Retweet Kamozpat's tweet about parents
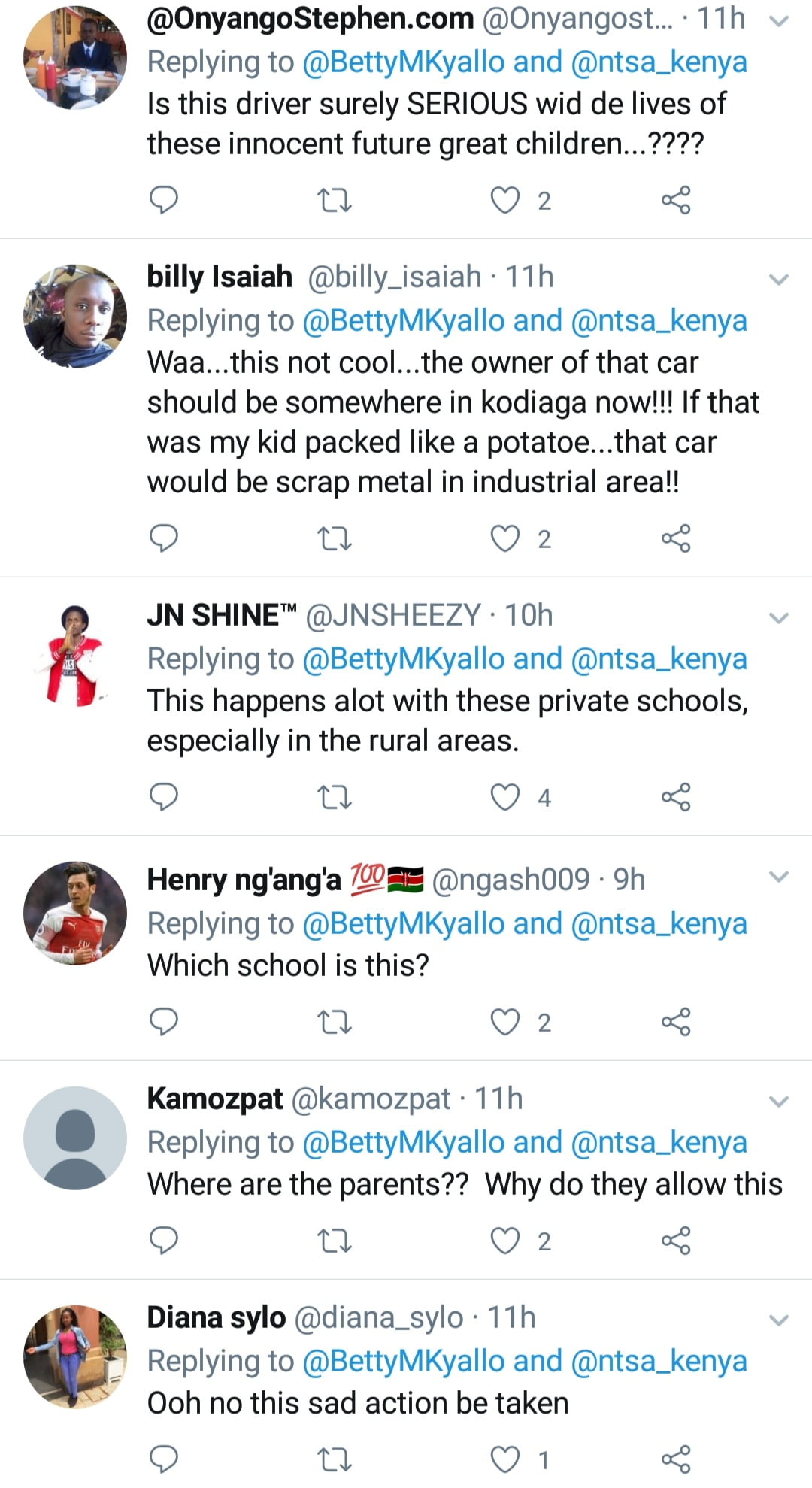This screenshot has height=1488, width=812. coord(334,1241)
